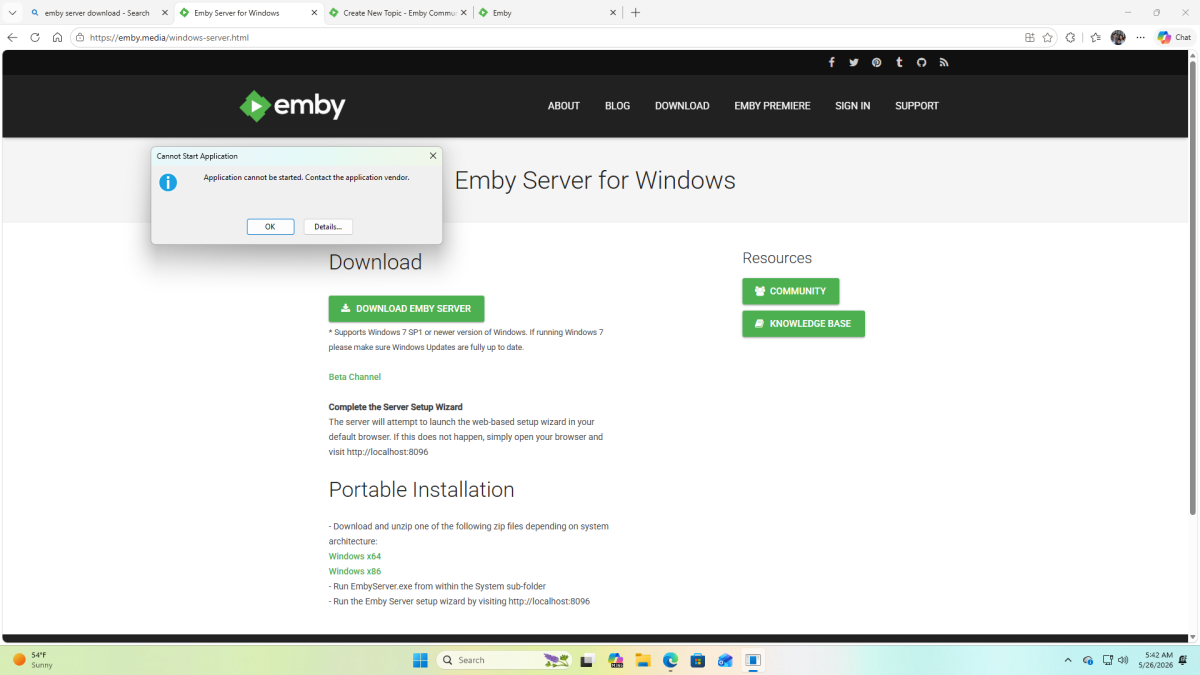The image size is (1200, 675).
Task: Close the Emby Server for Windows tab
Action: [315, 13]
